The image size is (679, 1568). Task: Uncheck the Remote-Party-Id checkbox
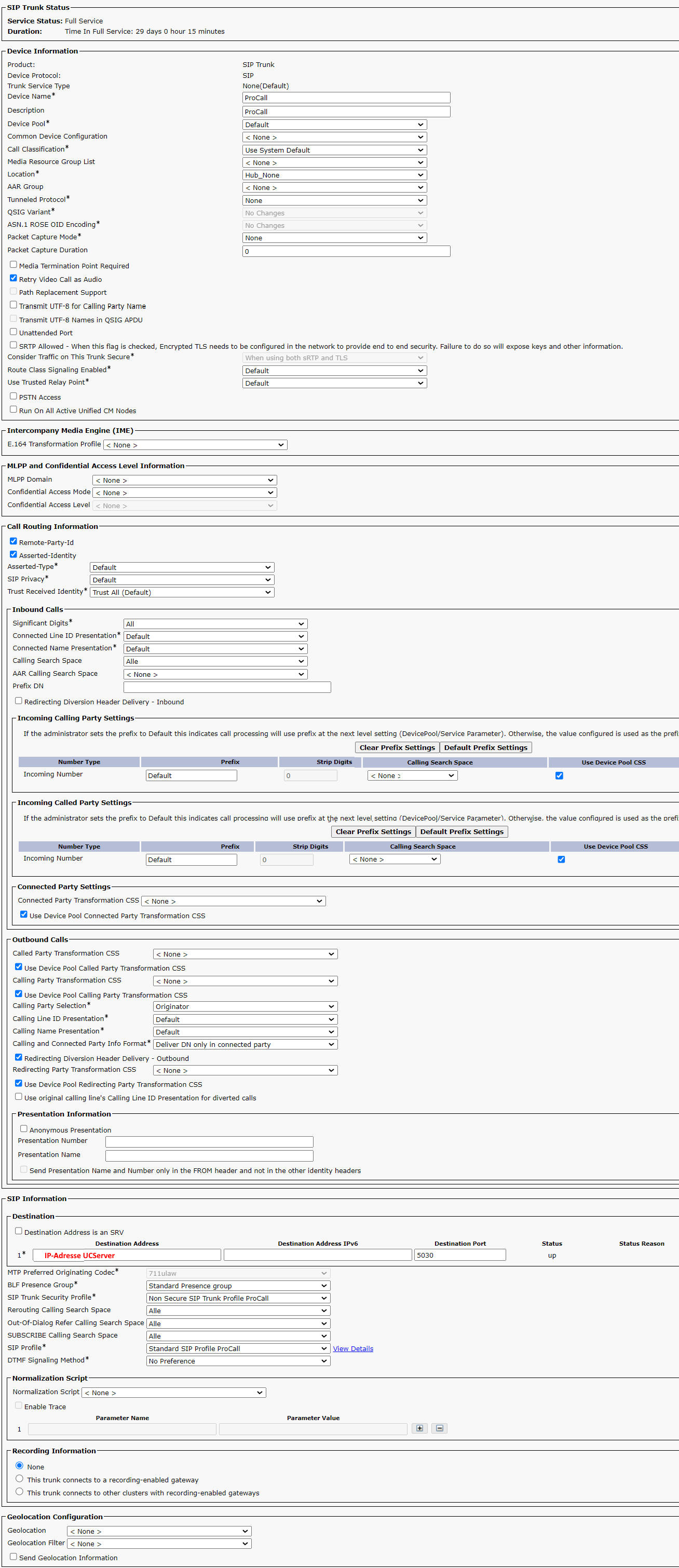pos(13,541)
